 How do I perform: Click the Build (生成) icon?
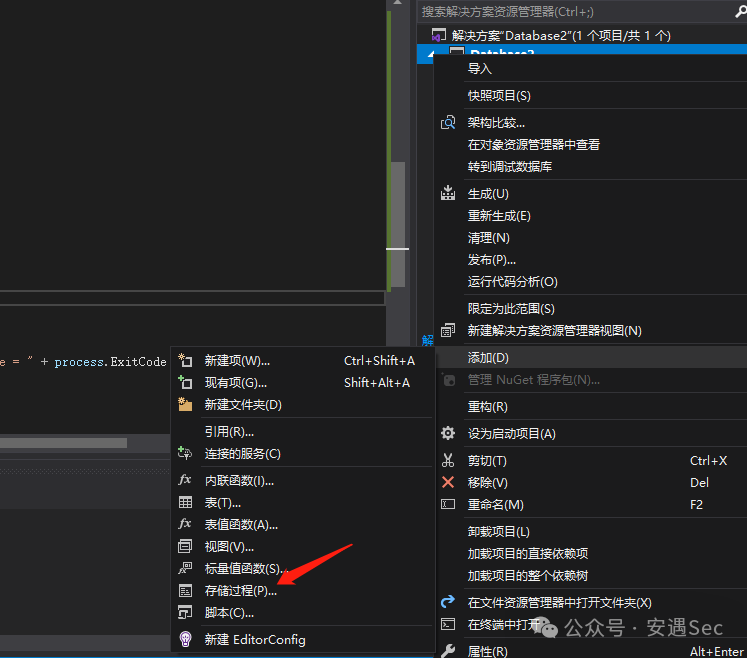pos(448,193)
